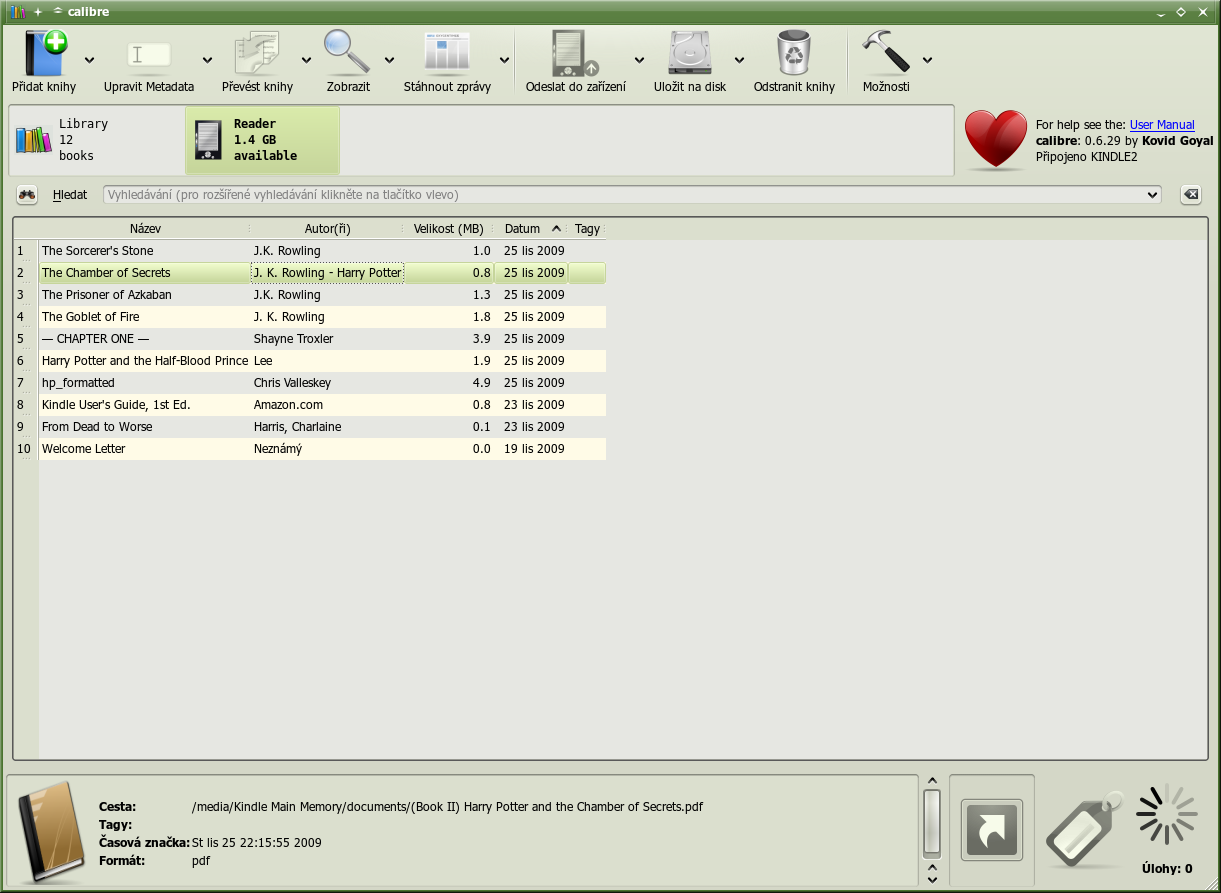This screenshot has width=1221, height=893.
Task: Click size value 4.9 in hp_formatted row
Action: pyautogui.click(x=481, y=383)
